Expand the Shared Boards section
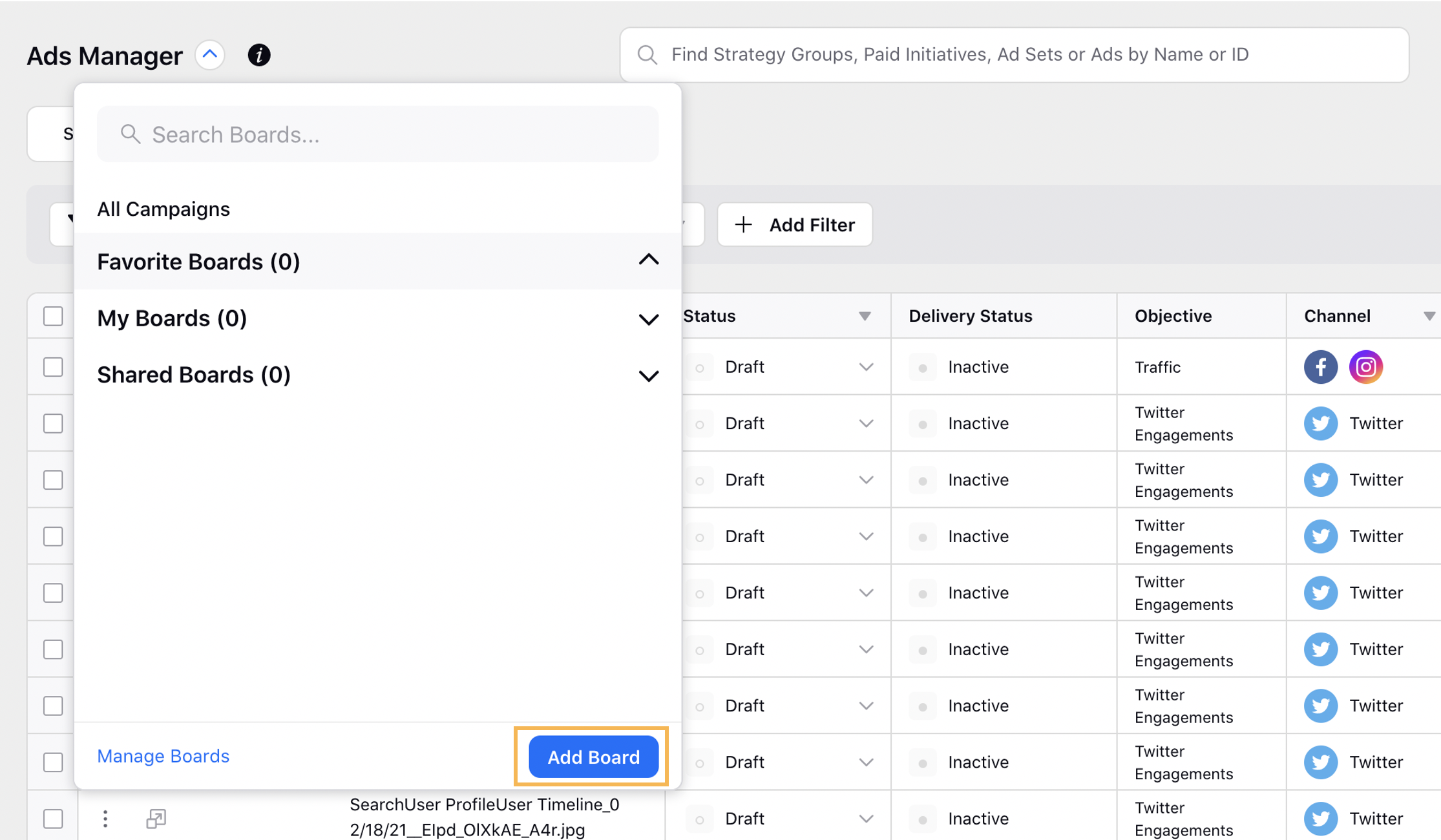Screen dimensions: 1441x840 click(x=649, y=374)
